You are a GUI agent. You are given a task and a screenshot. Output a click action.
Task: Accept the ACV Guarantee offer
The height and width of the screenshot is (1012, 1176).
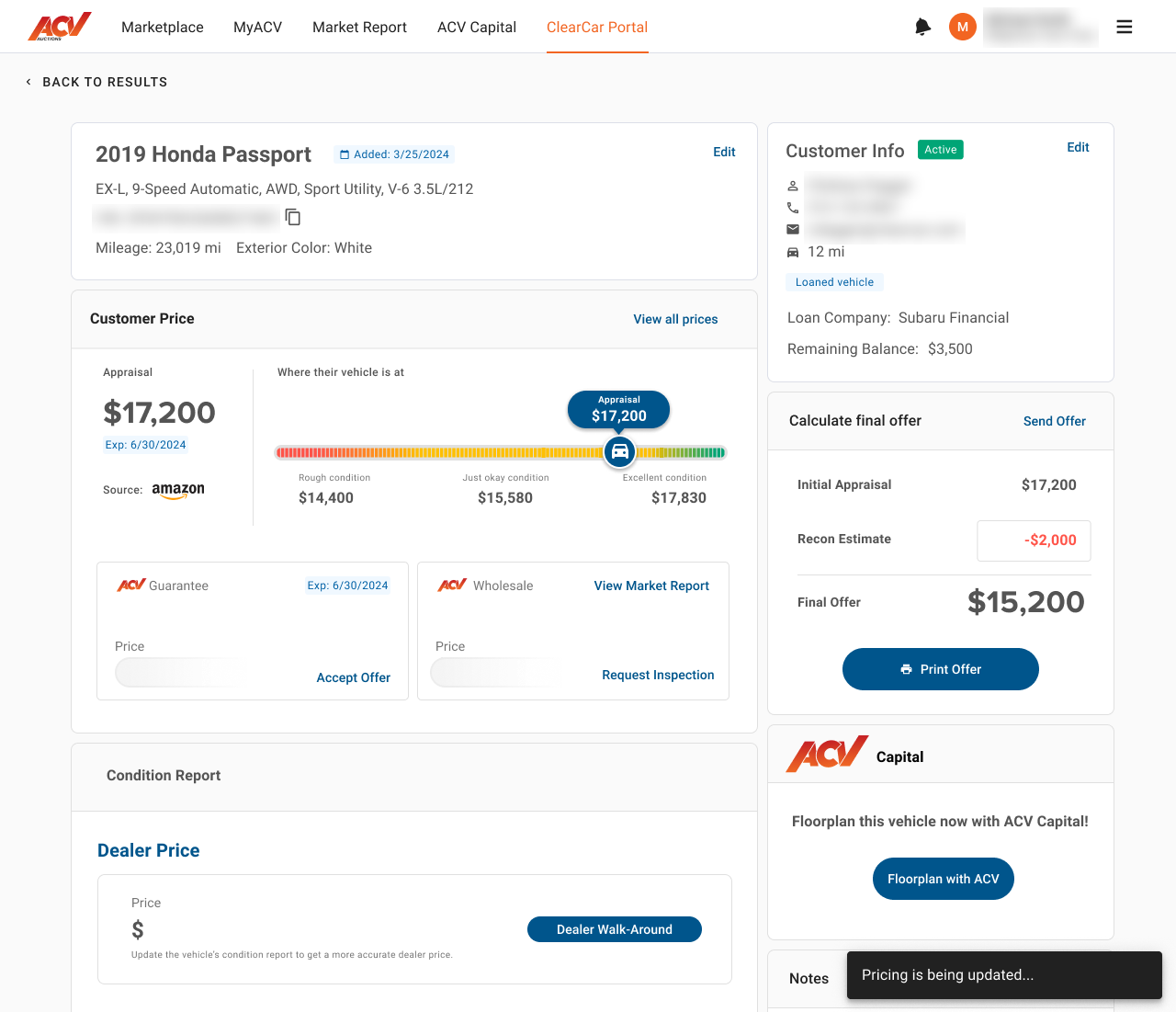point(354,677)
